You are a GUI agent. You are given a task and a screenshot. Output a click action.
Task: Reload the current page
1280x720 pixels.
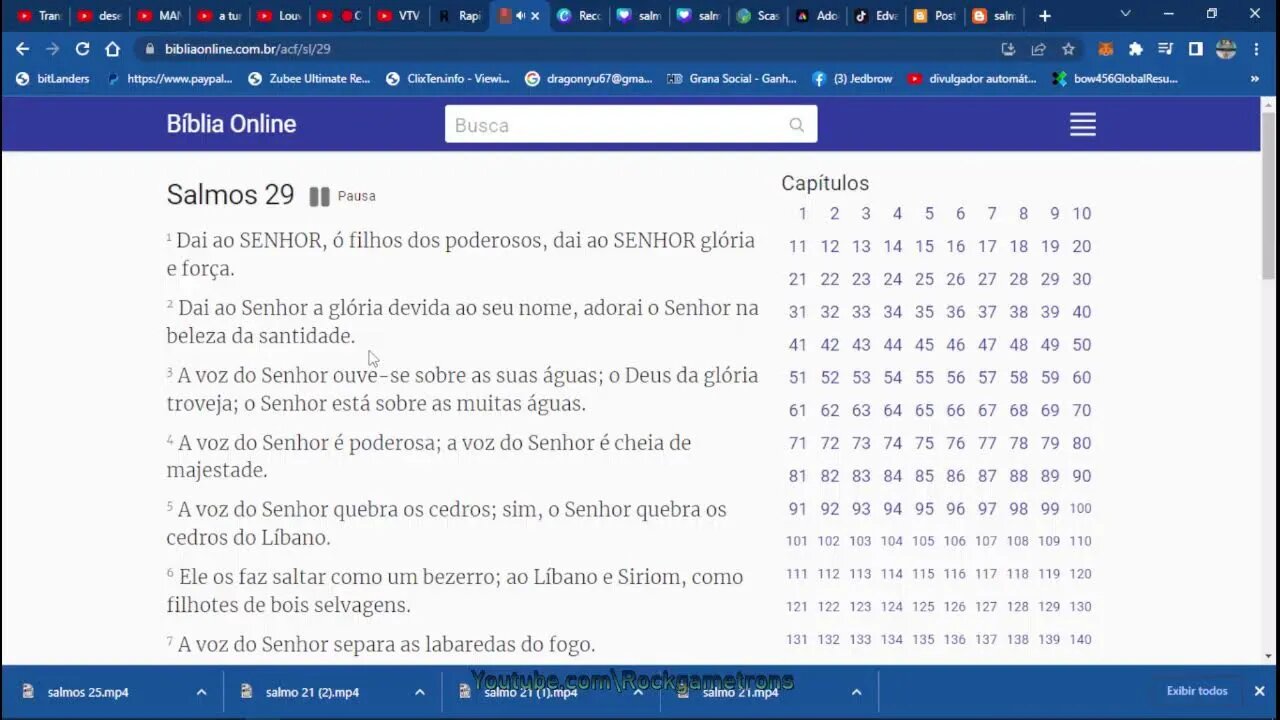82,49
